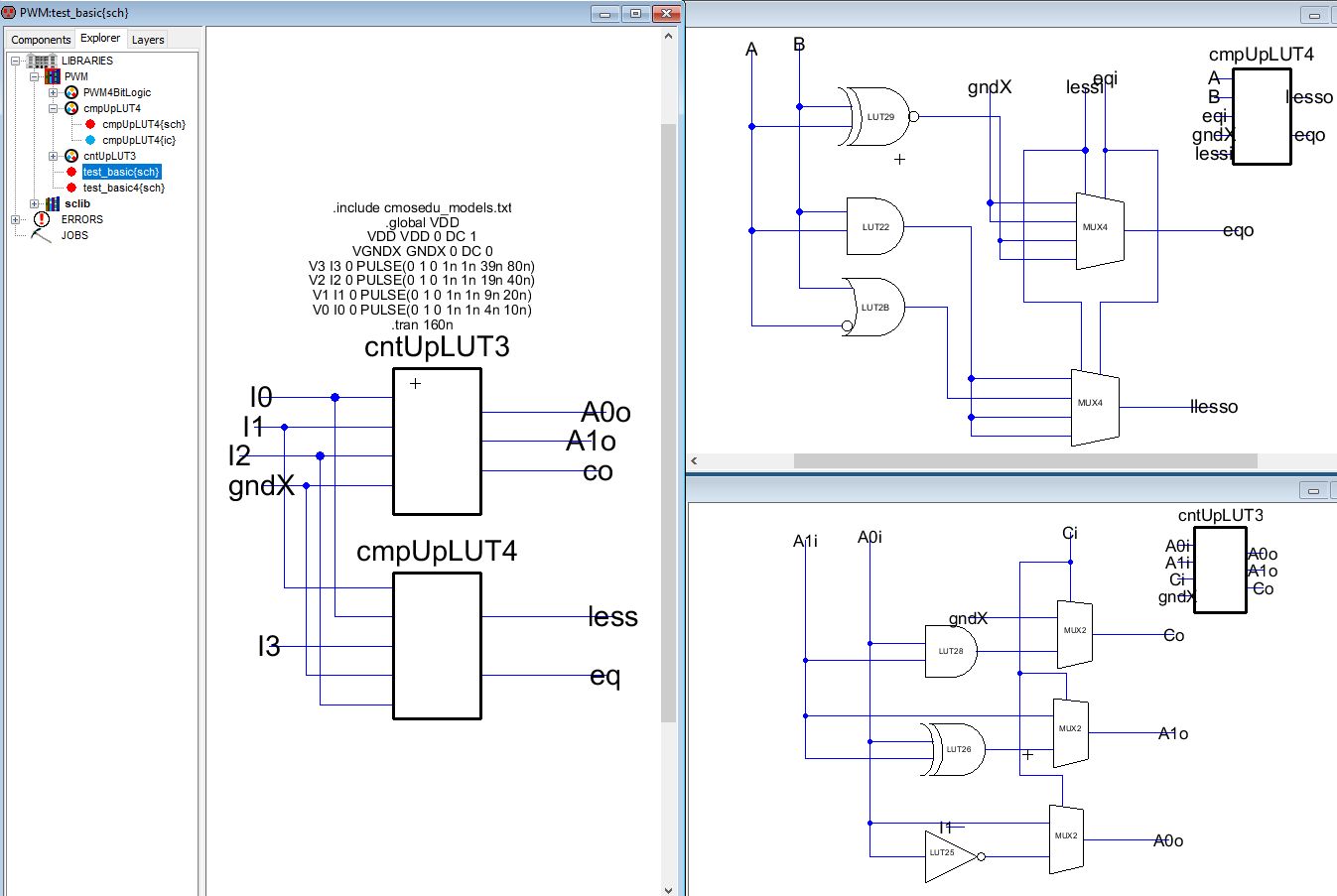Click the LUT29 XNOR gate in schematic

877,117
